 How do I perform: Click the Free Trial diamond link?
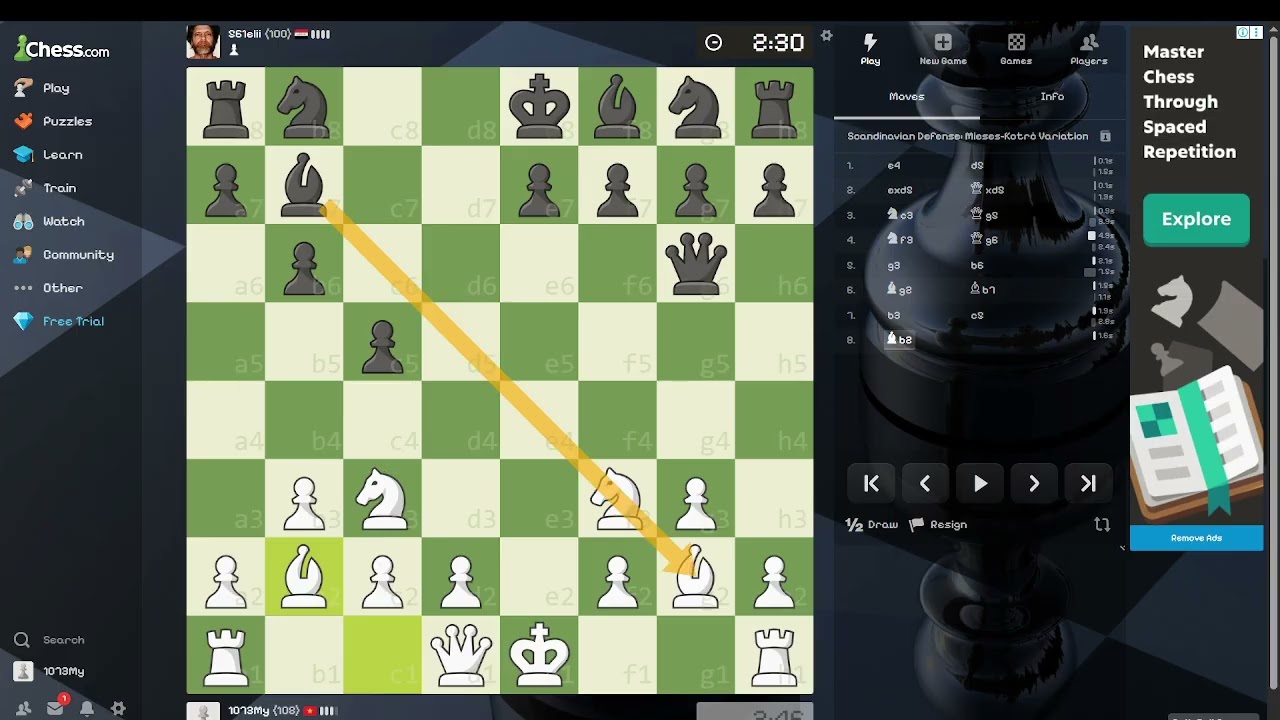point(60,321)
